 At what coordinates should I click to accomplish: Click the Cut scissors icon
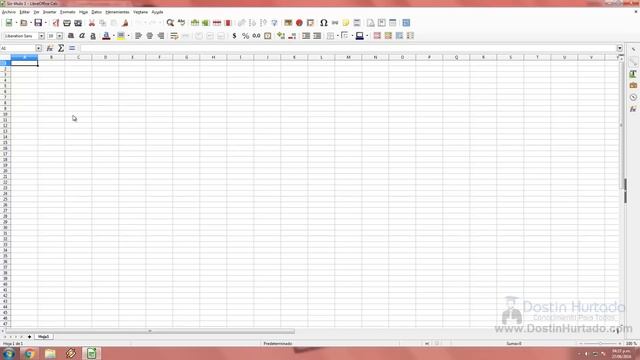[x=92, y=23]
